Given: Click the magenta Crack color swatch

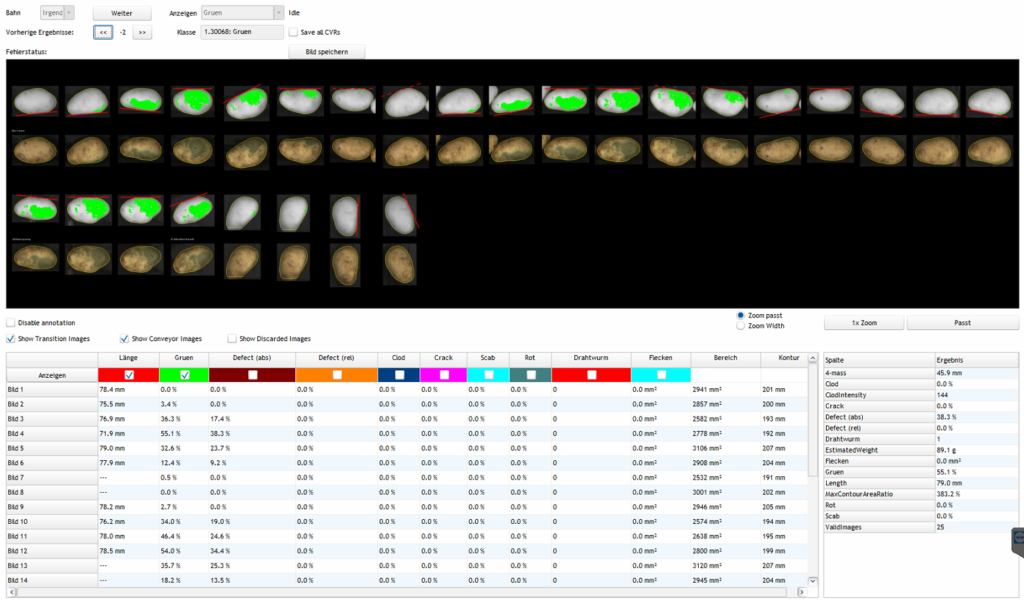Looking at the screenshot, I should point(443,373).
